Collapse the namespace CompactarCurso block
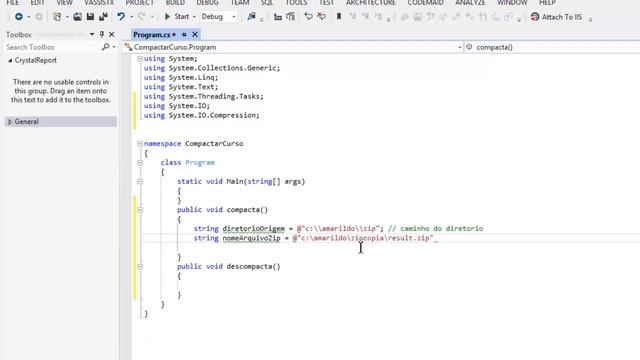This screenshot has width=640, height=360. pos(140,144)
